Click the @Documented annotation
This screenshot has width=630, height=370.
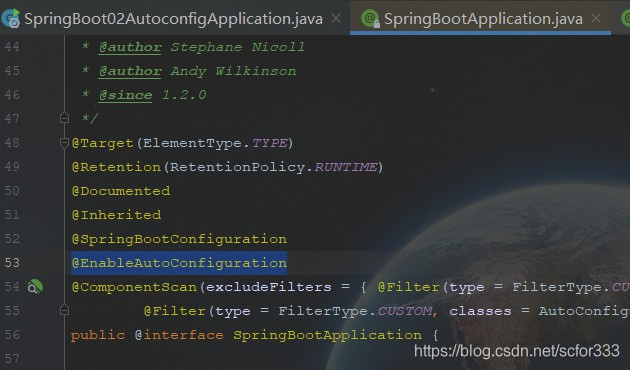point(121,191)
